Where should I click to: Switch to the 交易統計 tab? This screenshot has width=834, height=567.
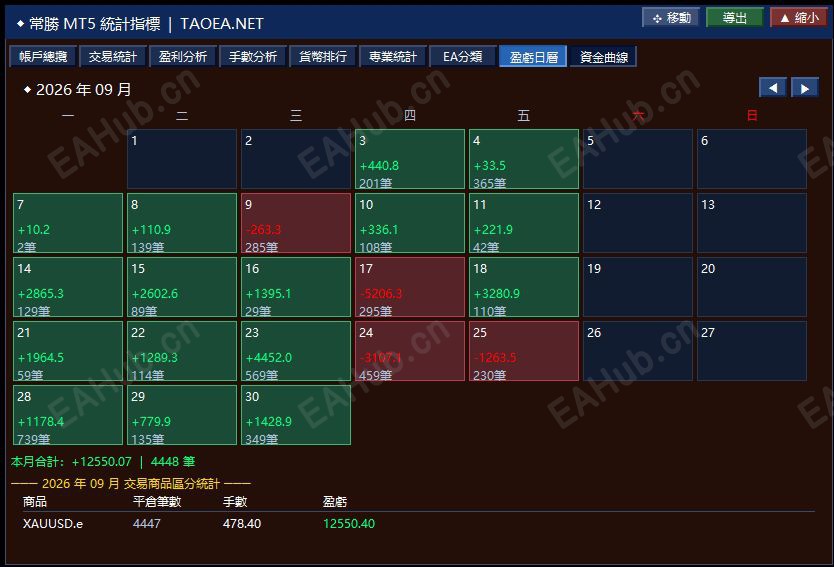[x=113, y=56]
